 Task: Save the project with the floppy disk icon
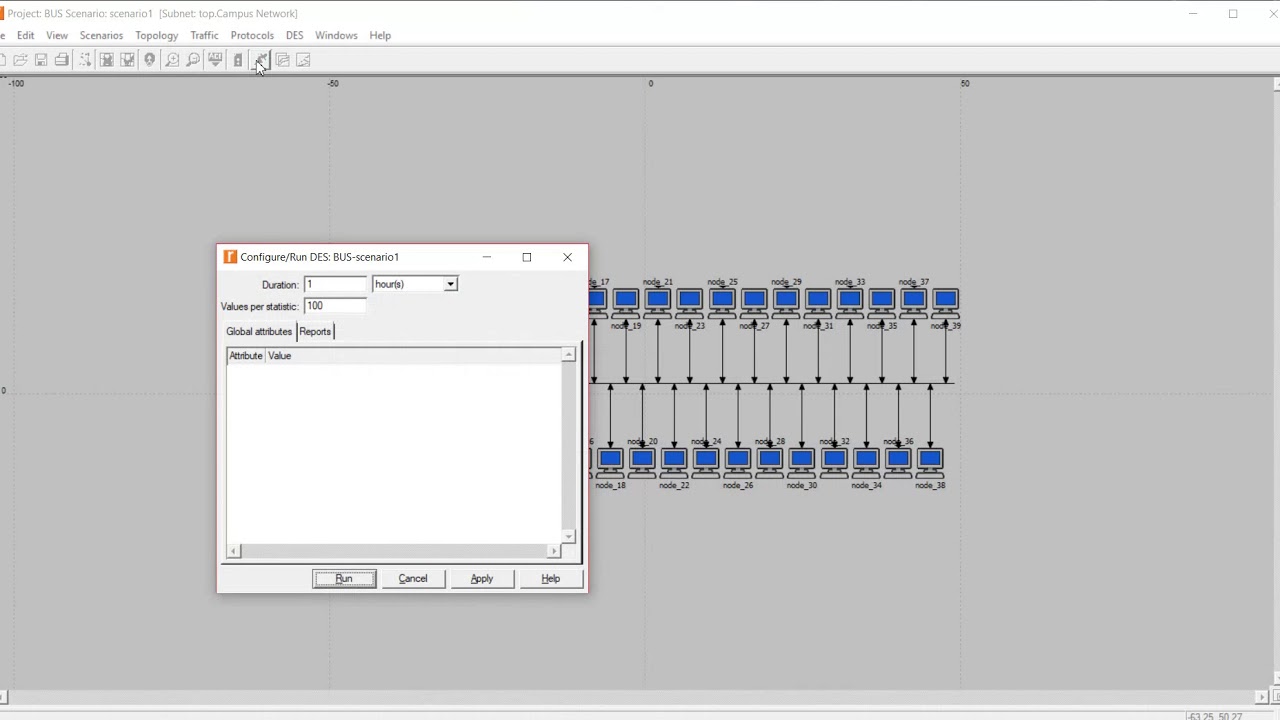(41, 60)
